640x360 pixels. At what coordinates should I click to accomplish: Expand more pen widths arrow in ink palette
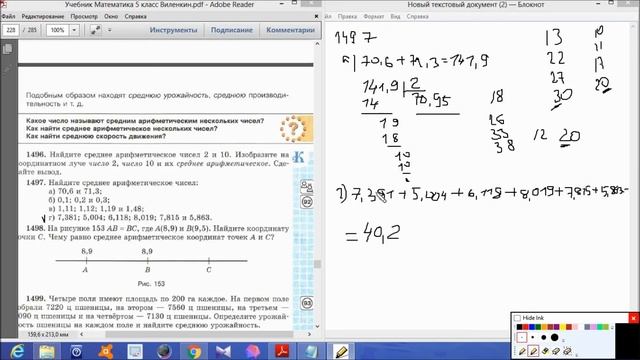tap(564, 340)
